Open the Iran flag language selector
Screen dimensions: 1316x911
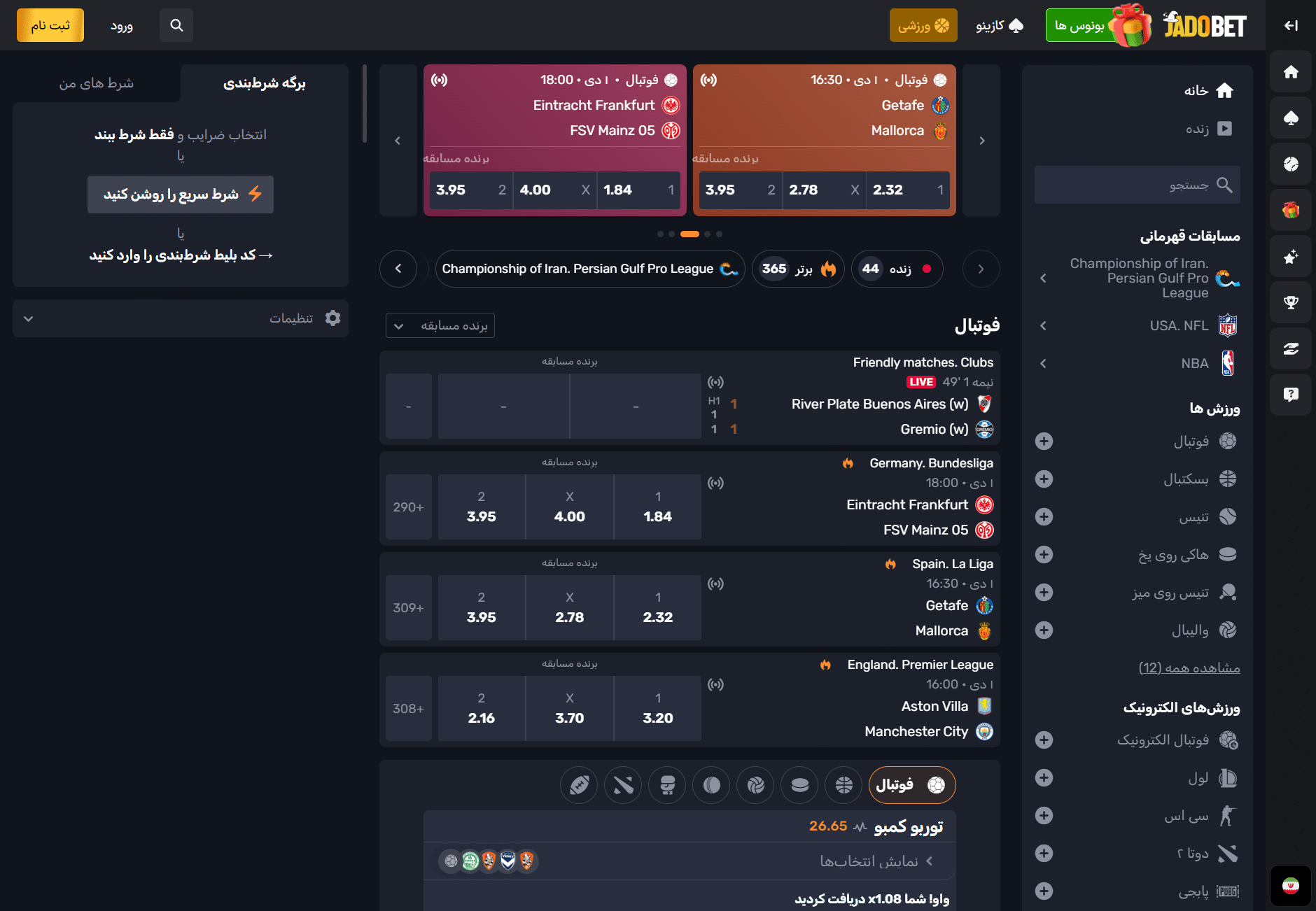click(x=1291, y=886)
